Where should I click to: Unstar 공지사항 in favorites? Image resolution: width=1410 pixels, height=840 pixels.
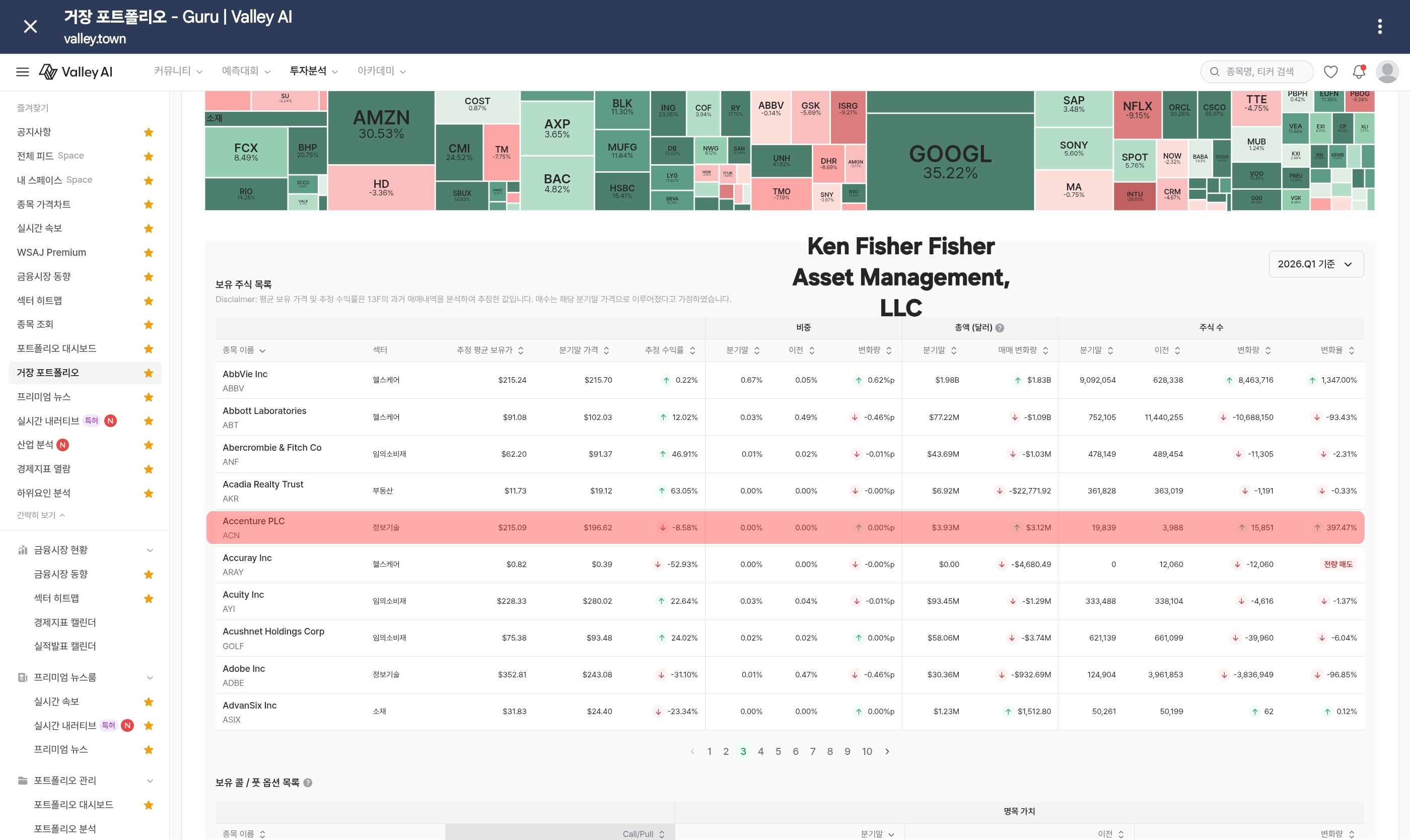tap(149, 132)
